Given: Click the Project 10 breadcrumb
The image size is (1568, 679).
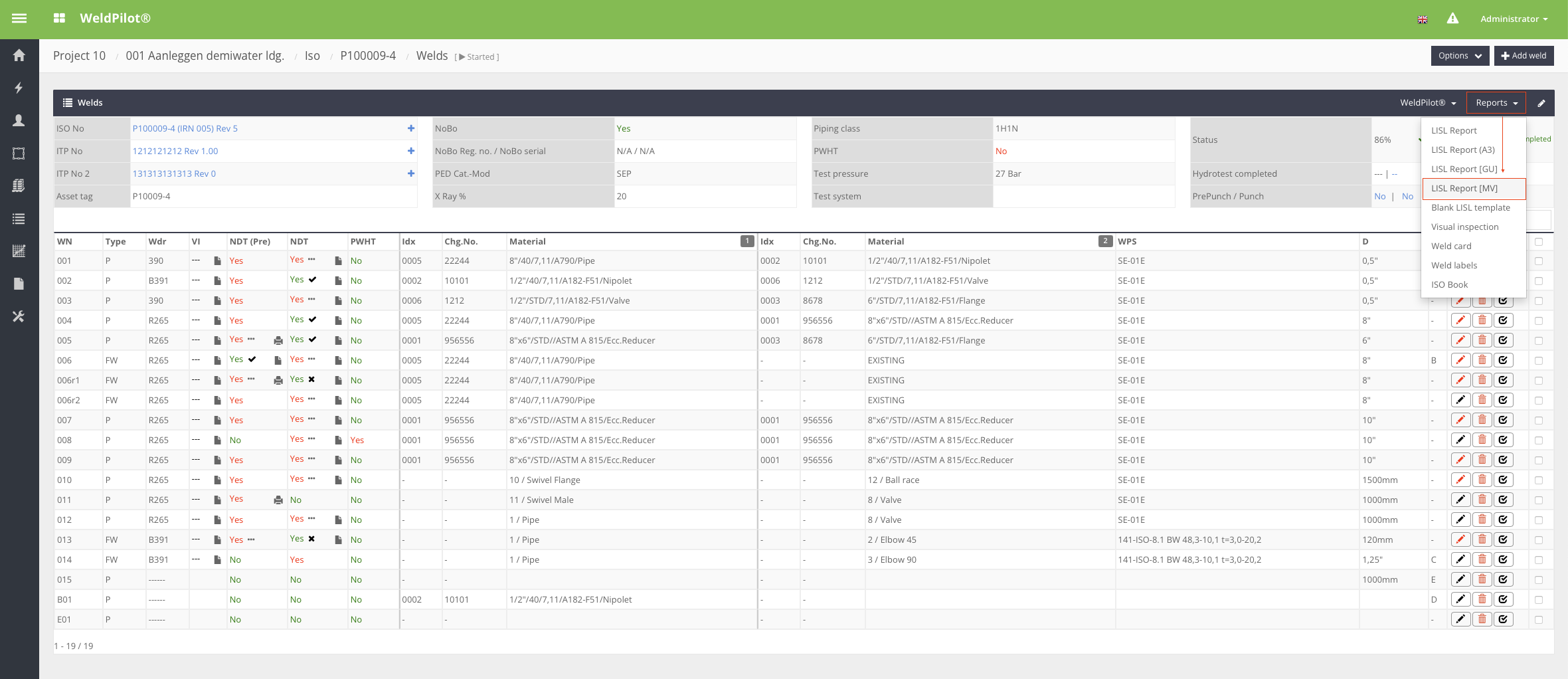Looking at the screenshot, I should 79,56.
